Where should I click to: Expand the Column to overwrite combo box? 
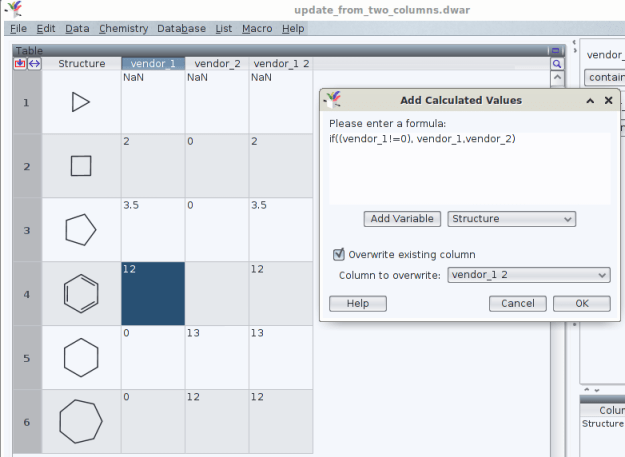[x=529, y=275]
